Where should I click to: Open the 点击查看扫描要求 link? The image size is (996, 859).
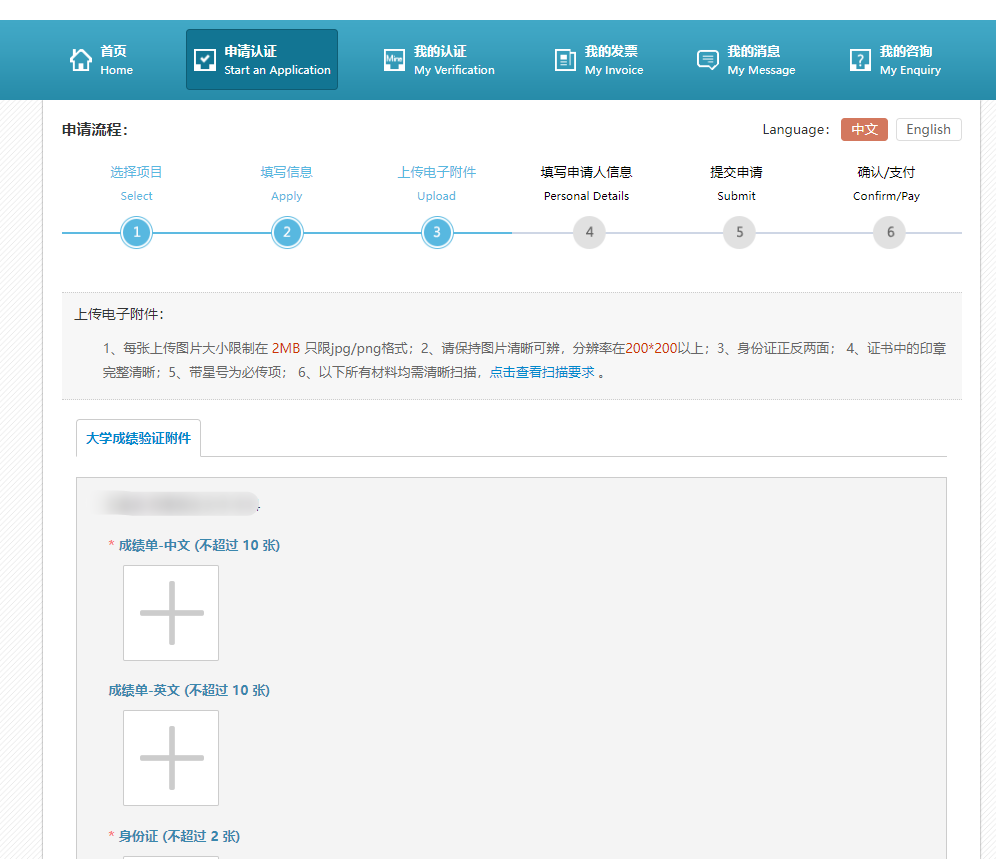[542, 372]
